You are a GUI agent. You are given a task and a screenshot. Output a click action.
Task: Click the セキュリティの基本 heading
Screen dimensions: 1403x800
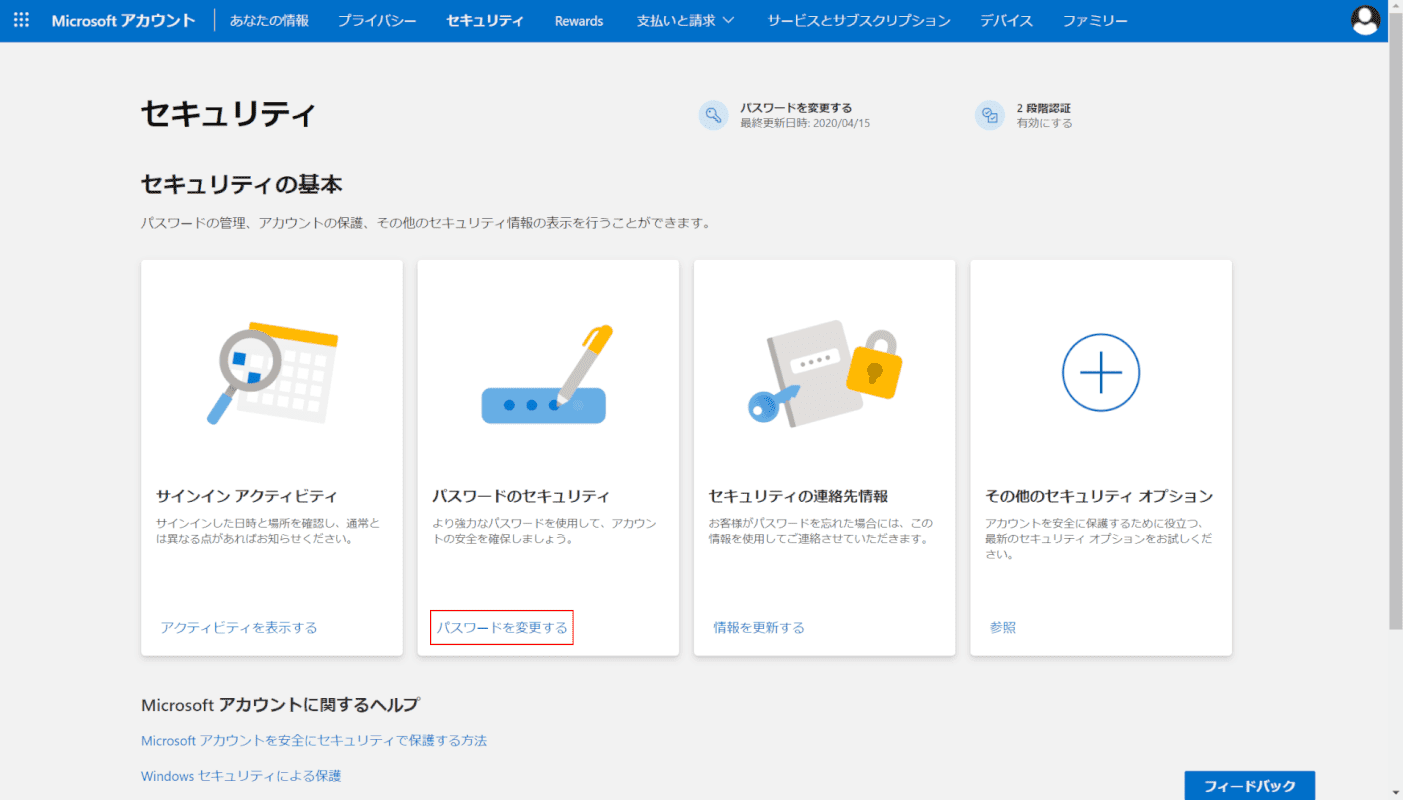click(242, 185)
